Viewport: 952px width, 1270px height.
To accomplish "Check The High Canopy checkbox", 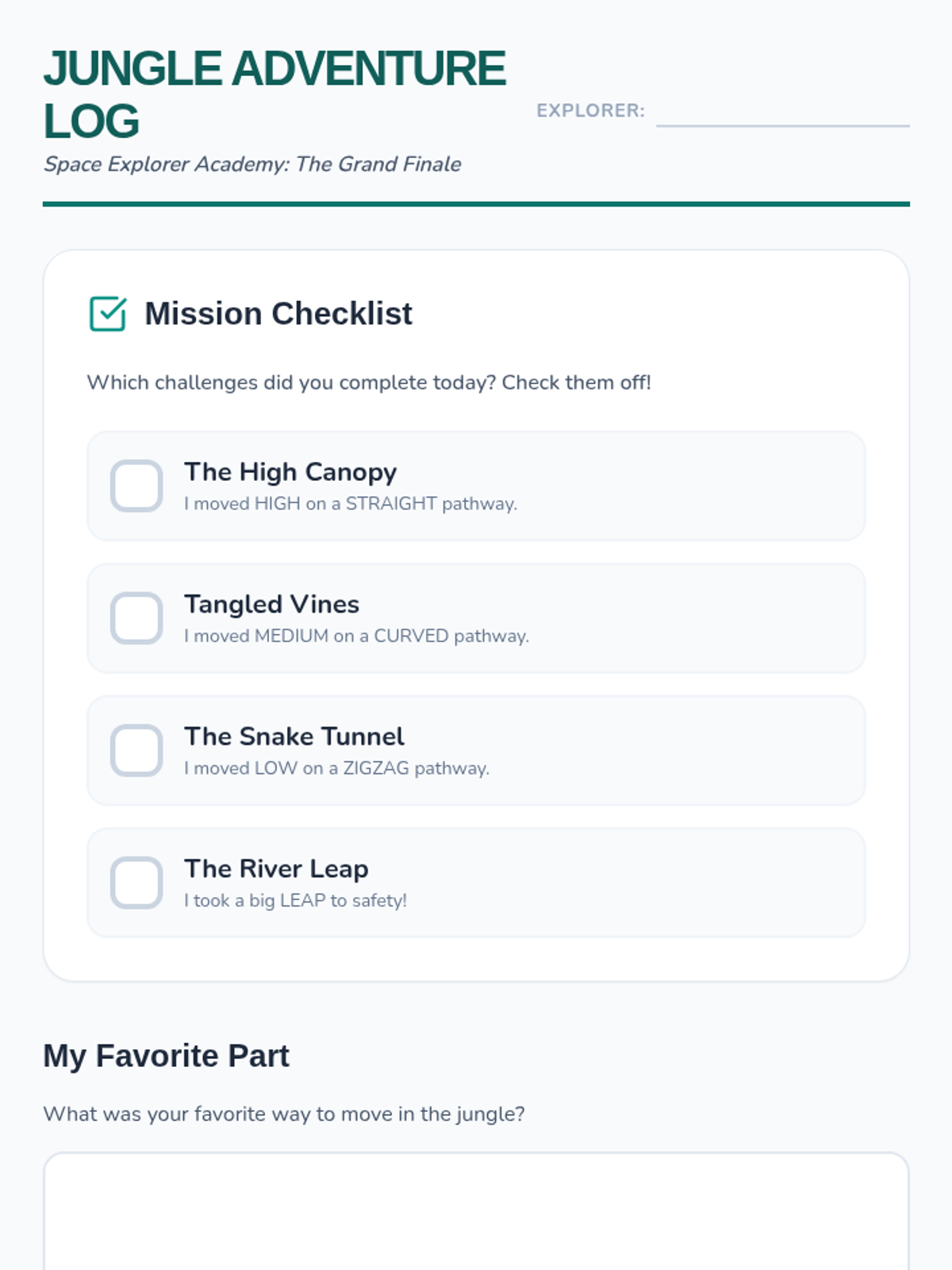I will [x=136, y=486].
